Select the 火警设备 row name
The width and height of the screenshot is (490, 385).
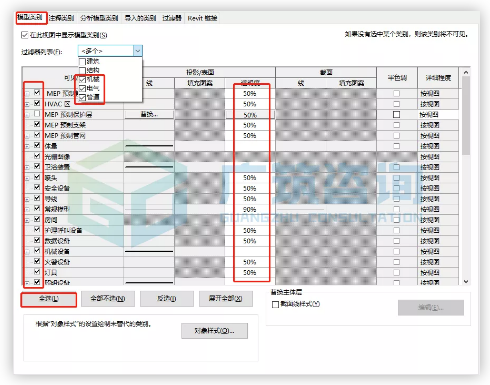tap(57, 262)
